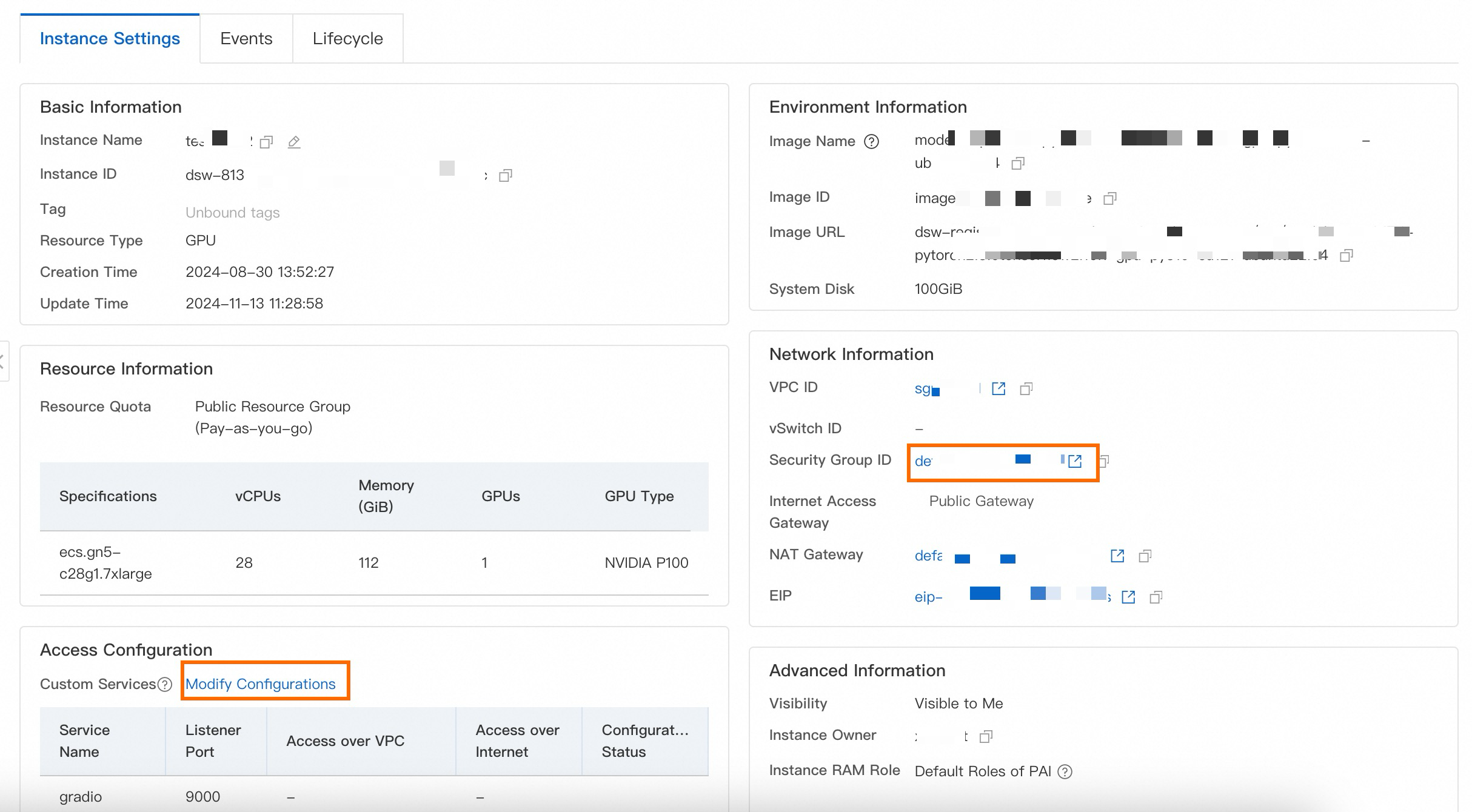
Task: Open Security Group ID external link icon
Action: [1075, 461]
